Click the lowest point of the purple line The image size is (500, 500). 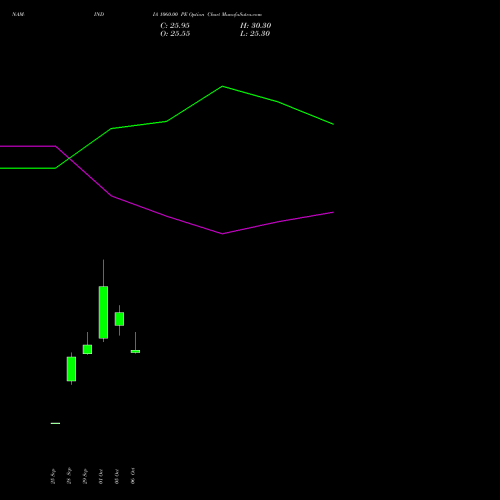click(x=222, y=234)
